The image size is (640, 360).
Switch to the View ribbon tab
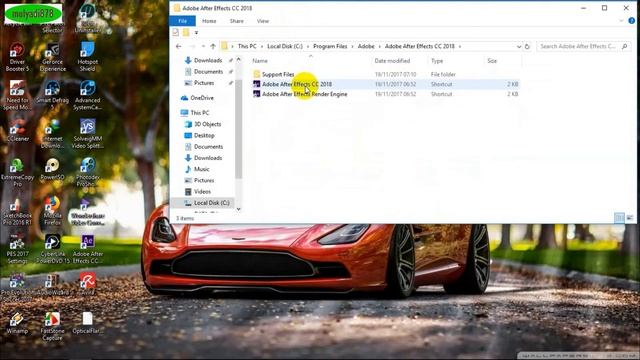[262, 21]
